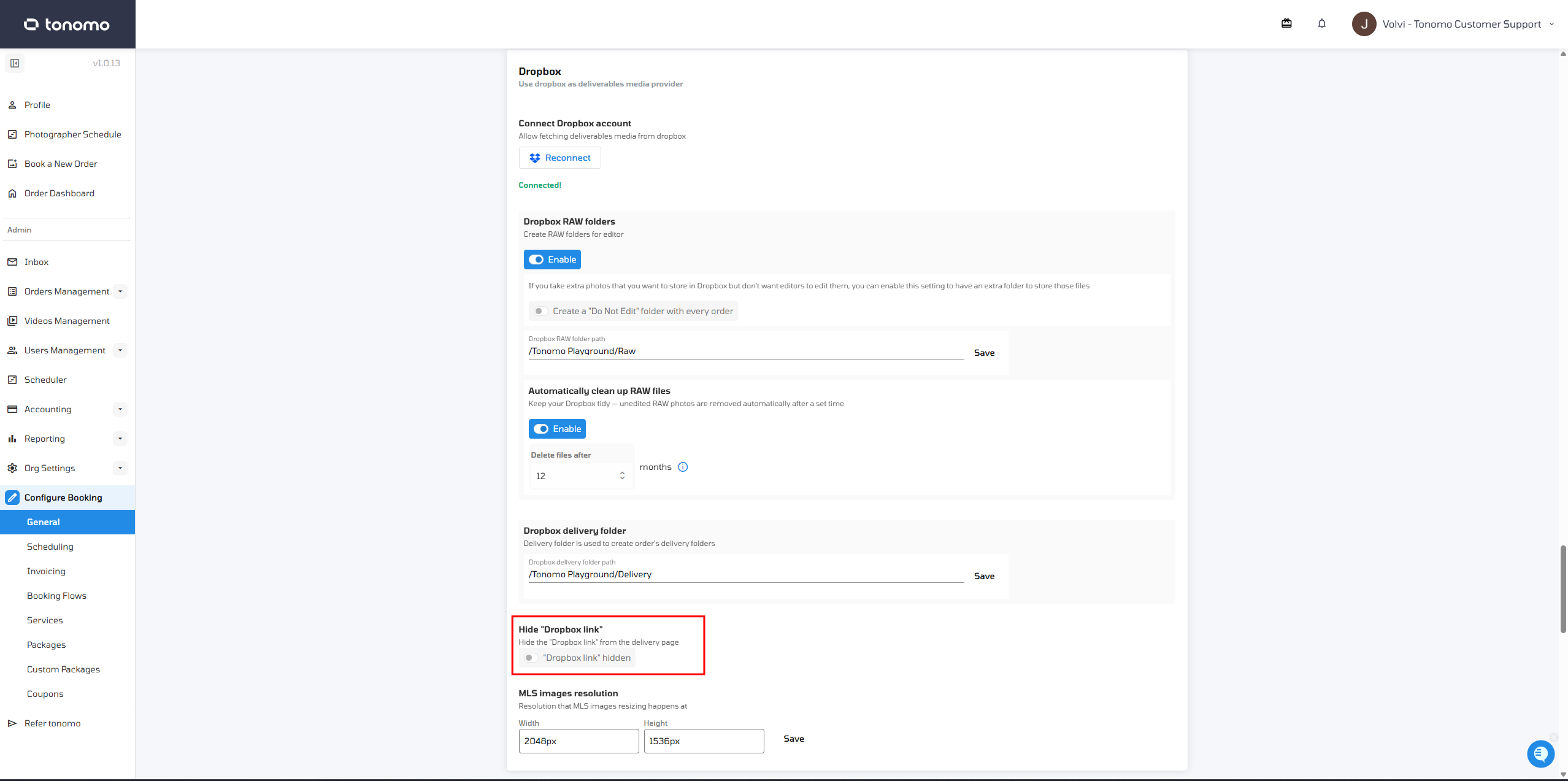Click Dropbox delivery folder path field

coord(746,574)
